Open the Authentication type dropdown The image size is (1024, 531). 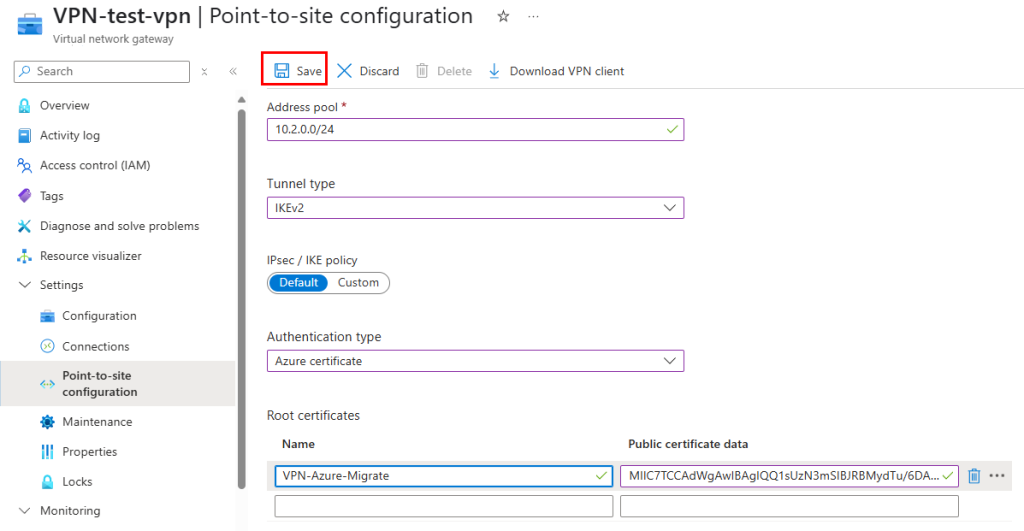click(475, 361)
